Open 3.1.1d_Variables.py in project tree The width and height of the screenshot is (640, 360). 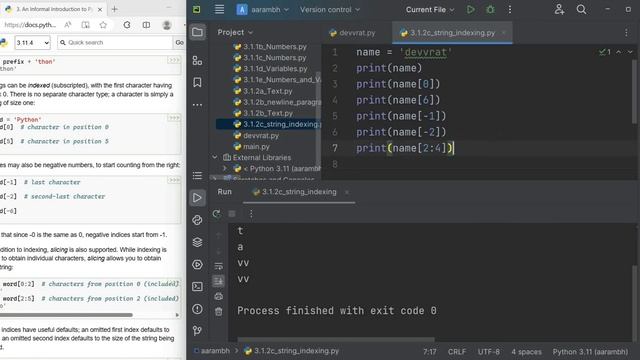270,69
